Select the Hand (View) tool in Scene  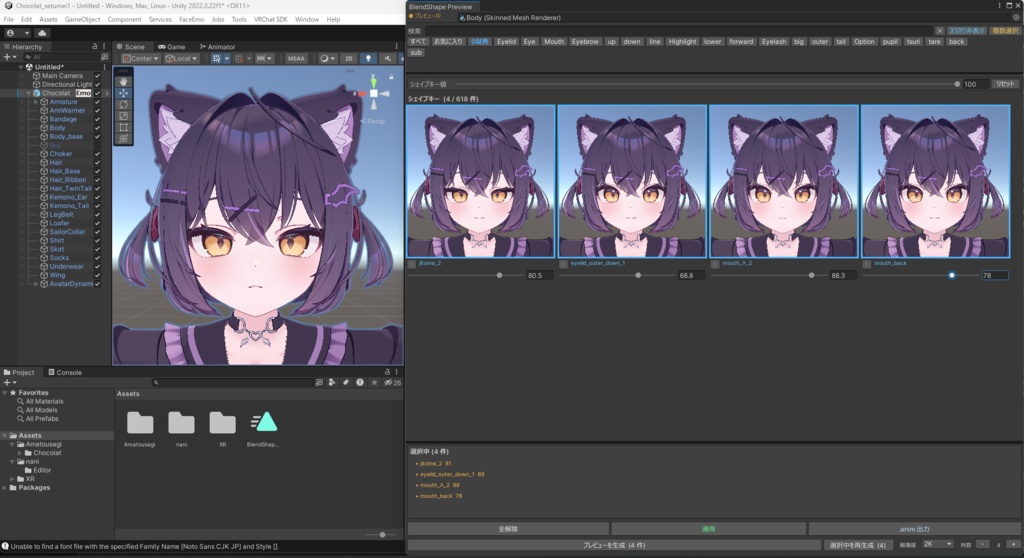tap(123, 82)
